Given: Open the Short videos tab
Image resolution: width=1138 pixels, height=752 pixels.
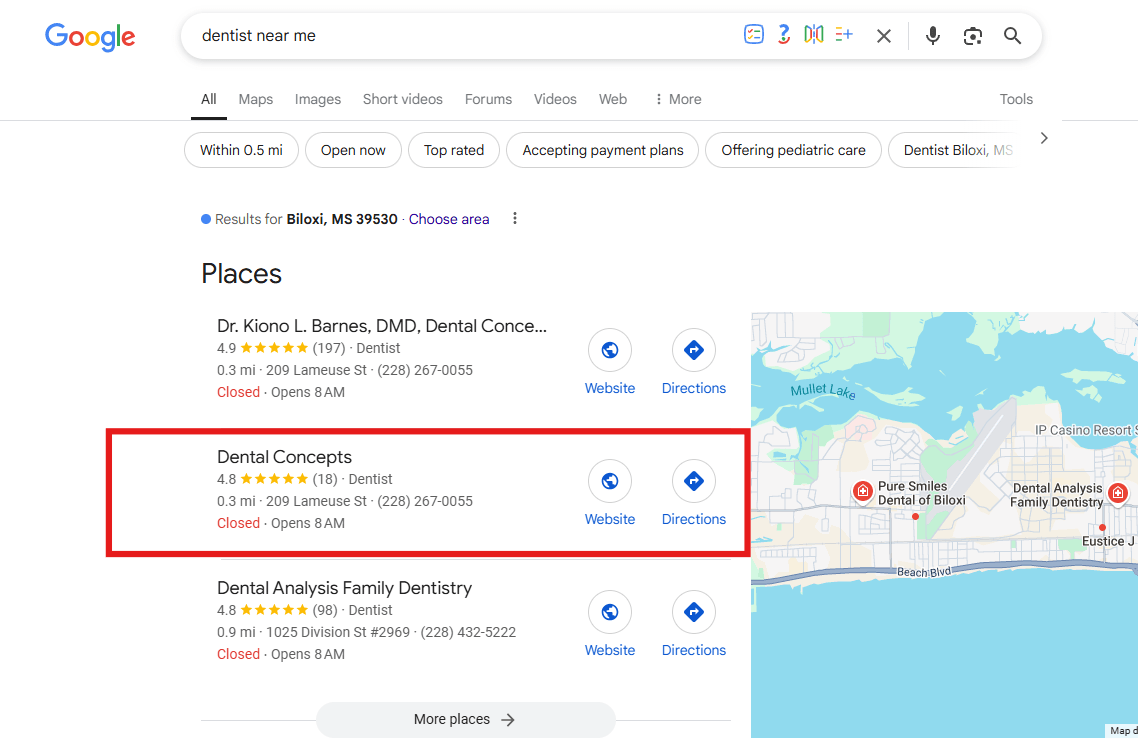Looking at the screenshot, I should tap(403, 99).
